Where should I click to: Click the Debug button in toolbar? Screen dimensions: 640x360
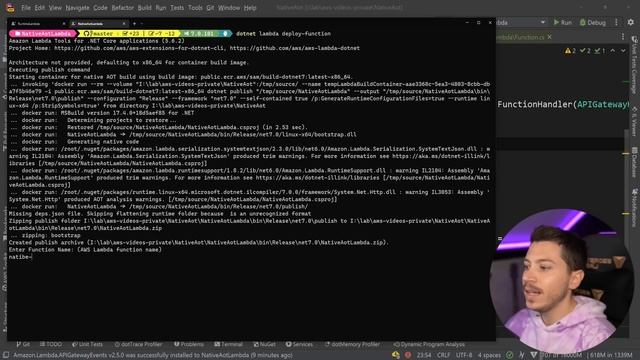click(x=593, y=22)
